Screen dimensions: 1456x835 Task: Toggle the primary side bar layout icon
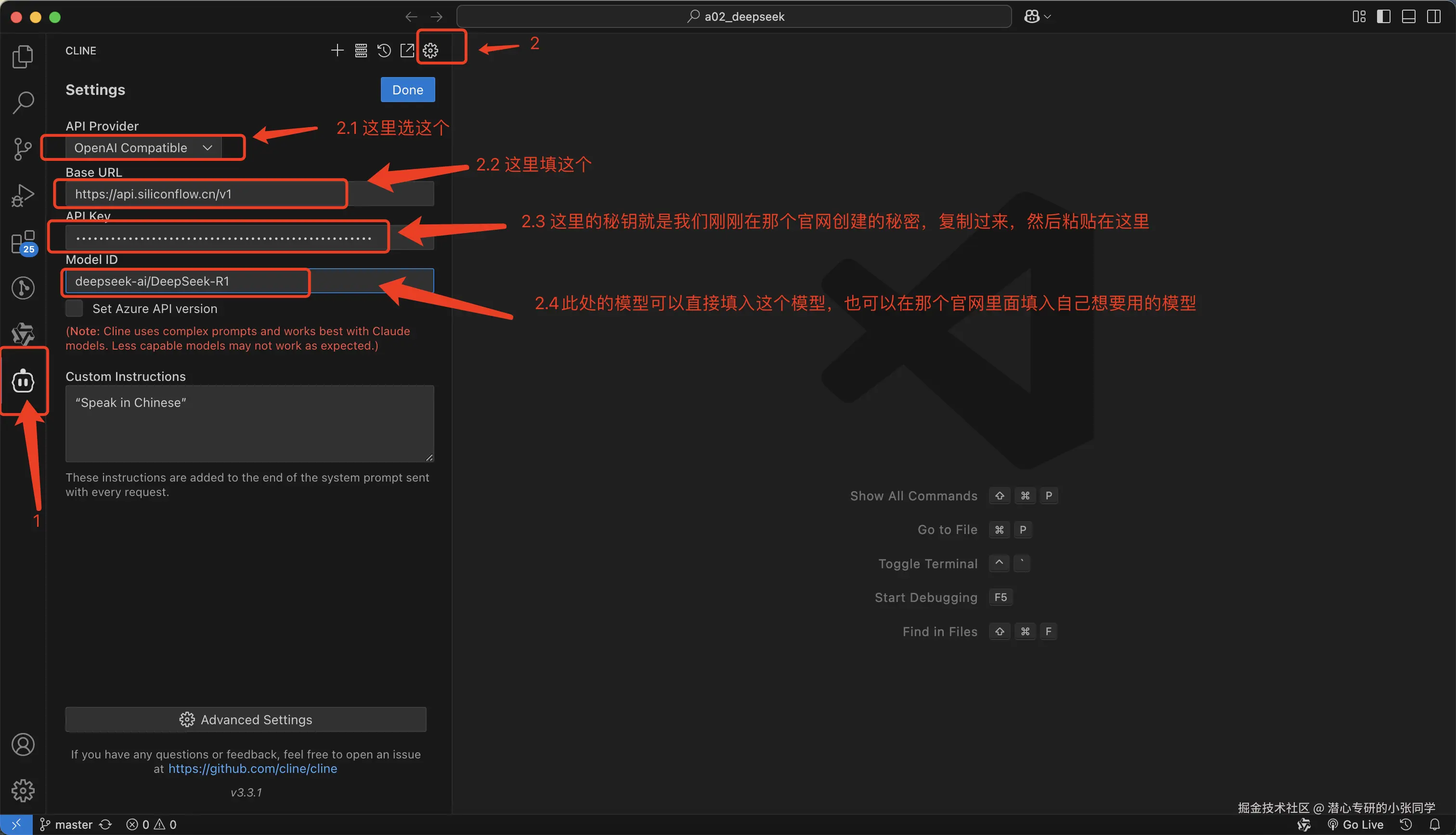coord(1383,17)
